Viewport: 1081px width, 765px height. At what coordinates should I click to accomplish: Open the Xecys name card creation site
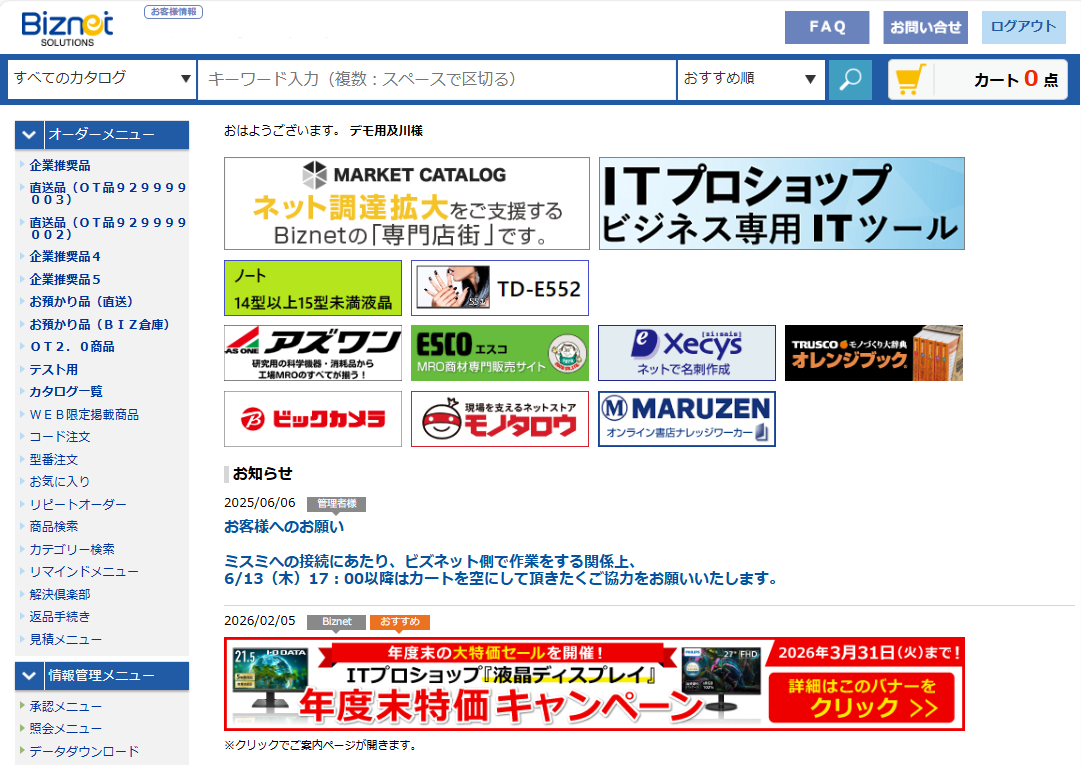click(686, 353)
